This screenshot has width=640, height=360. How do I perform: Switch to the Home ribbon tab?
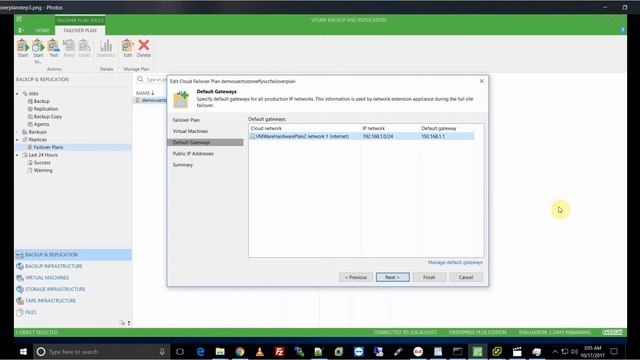coord(42,30)
